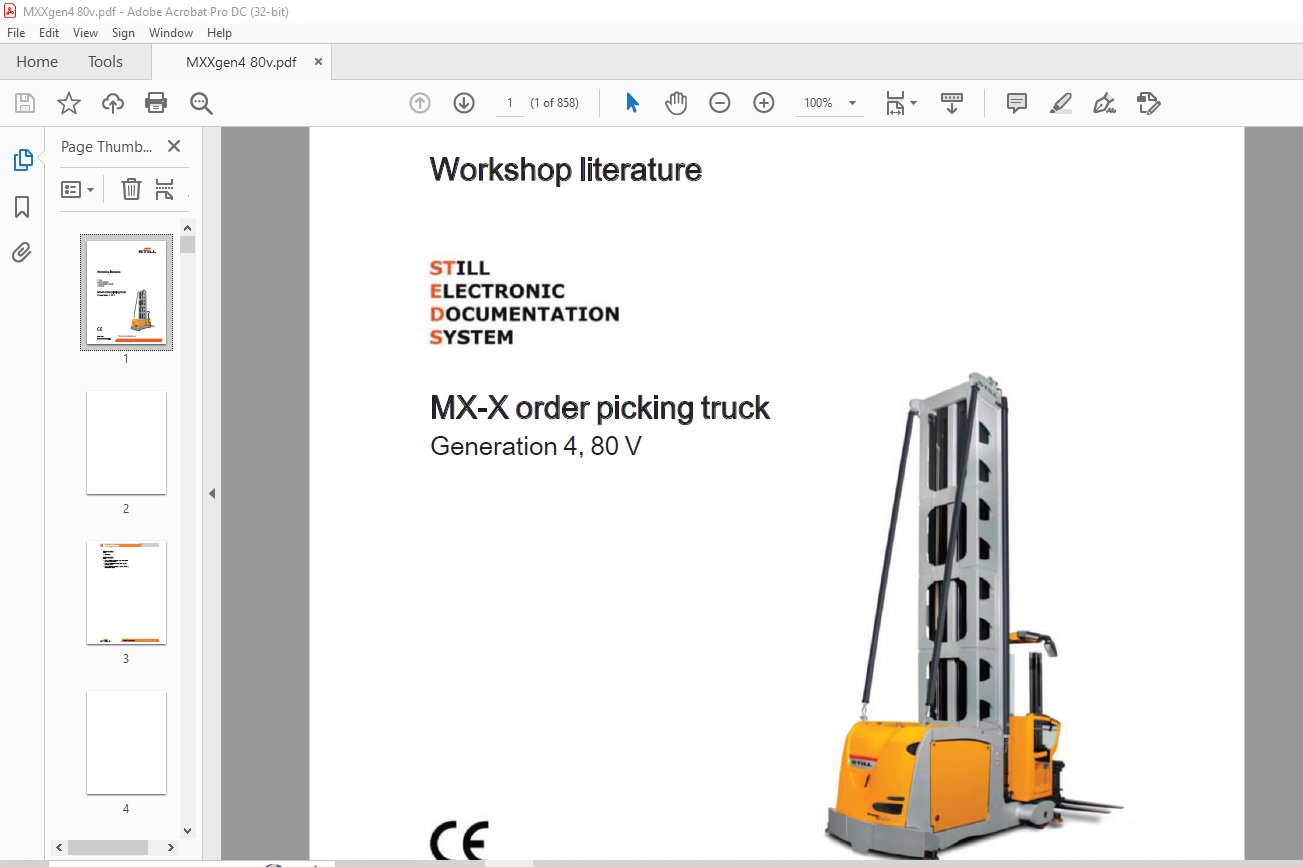Screen dimensions: 1303x867
Task: Choose the selection arrow tool
Action: 632,103
